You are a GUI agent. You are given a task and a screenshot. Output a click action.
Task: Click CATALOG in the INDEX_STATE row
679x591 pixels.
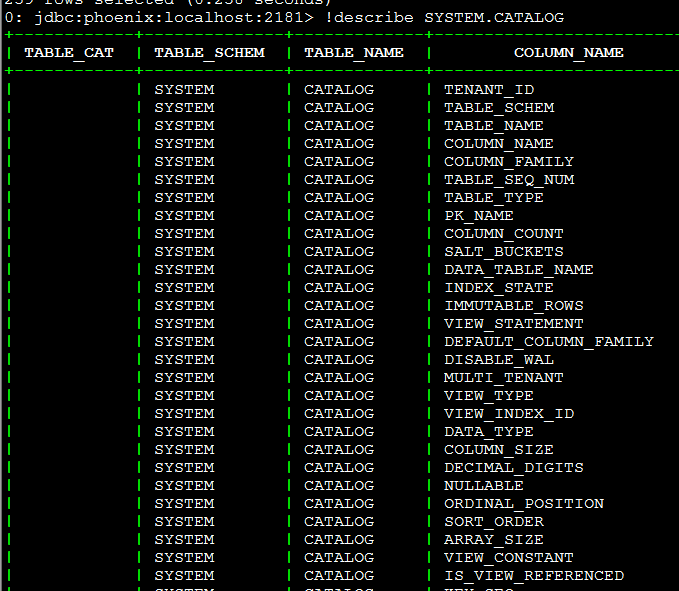pyautogui.click(x=339, y=287)
